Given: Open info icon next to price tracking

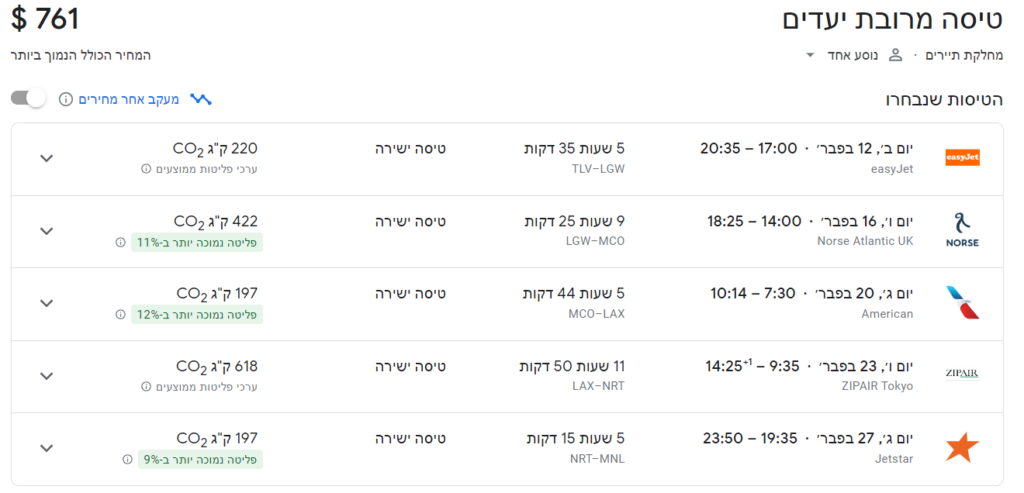Looking at the screenshot, I should [65, 99].
